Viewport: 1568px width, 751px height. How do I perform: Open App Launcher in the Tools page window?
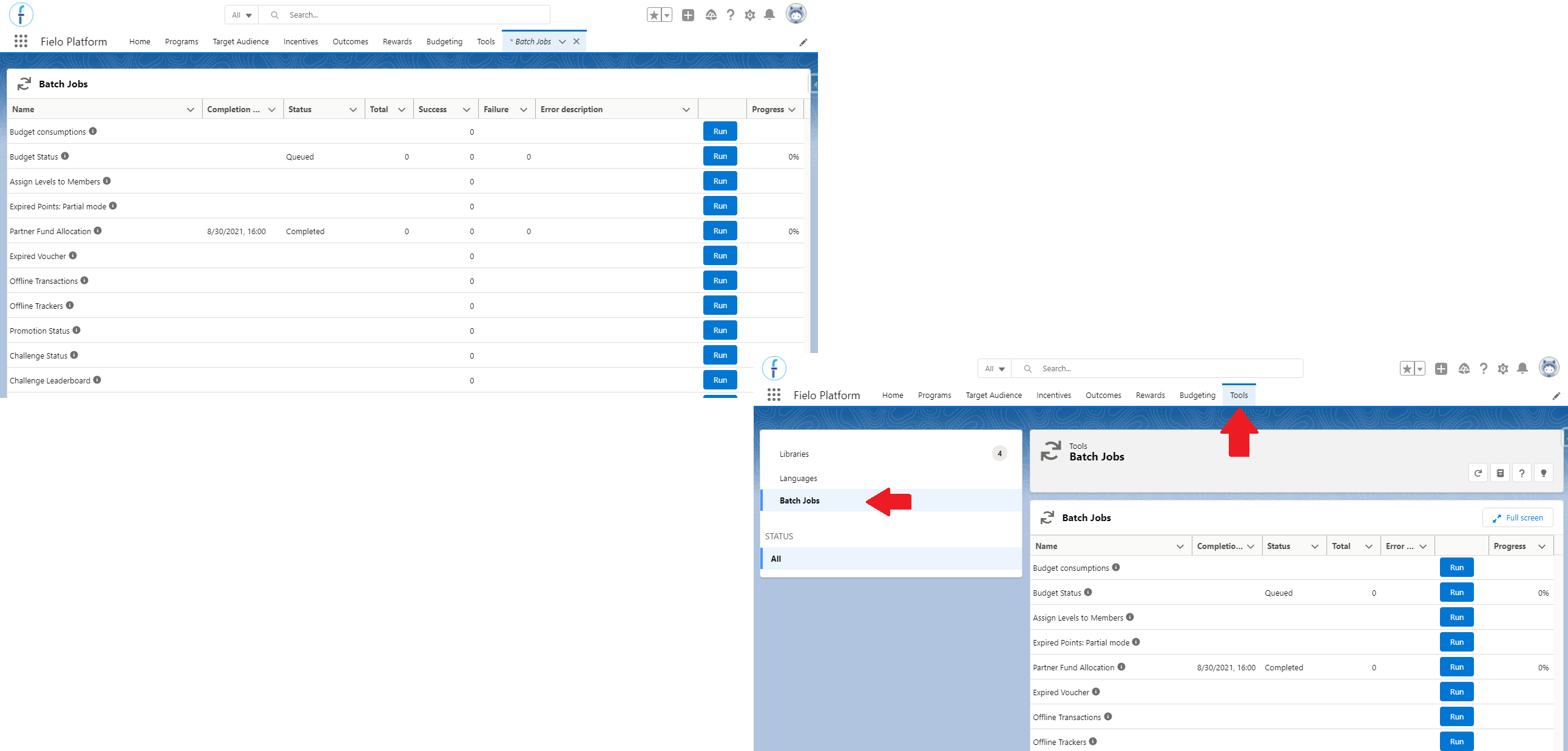click(774, 394)
